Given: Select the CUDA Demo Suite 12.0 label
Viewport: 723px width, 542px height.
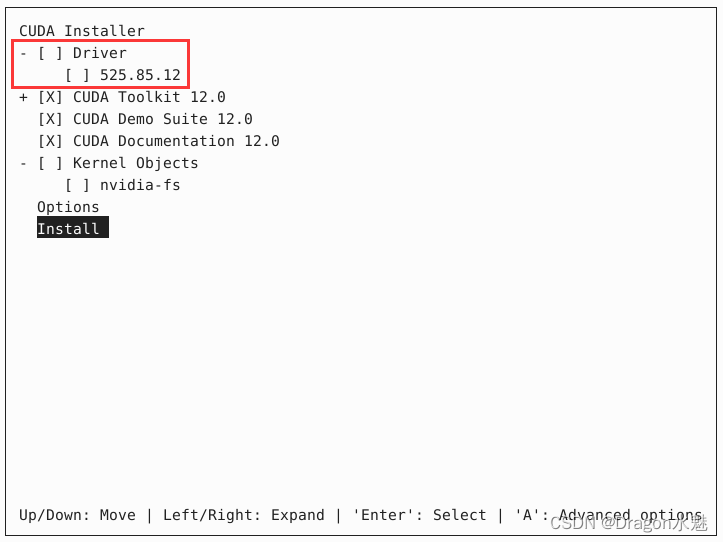Looking at the screenshot, I should pos(163,119).
